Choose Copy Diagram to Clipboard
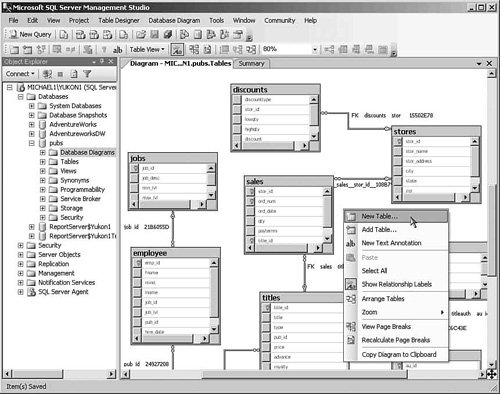 click(x=399, y=354)
